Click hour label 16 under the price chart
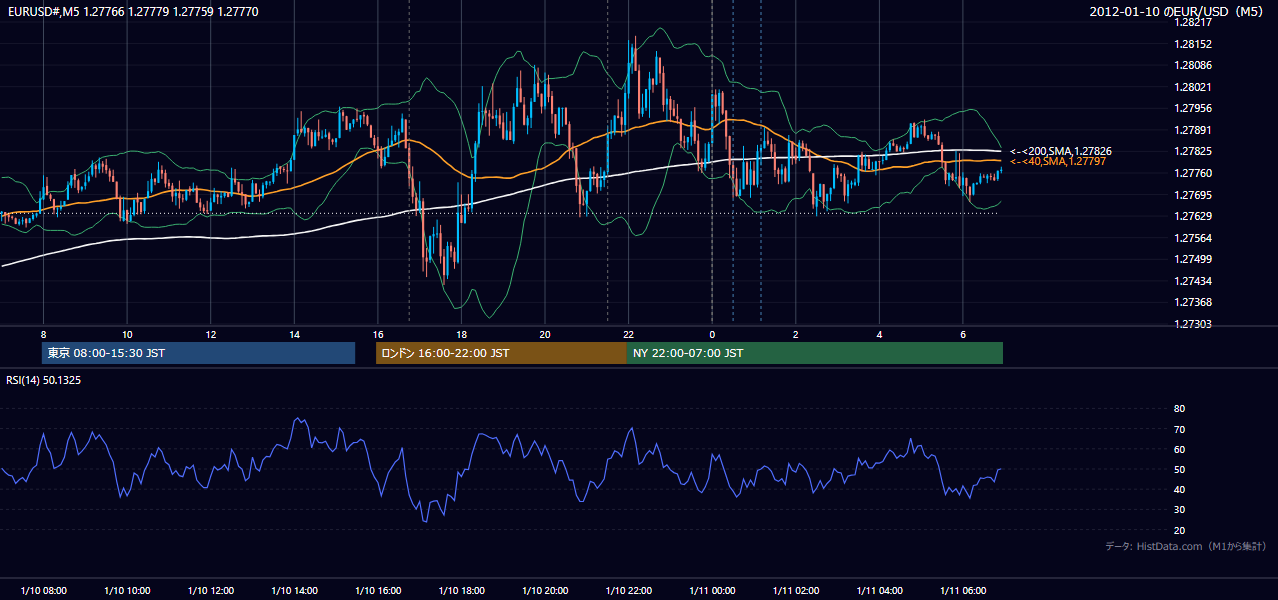This screenshot has height=600, width=1278. 378,334
